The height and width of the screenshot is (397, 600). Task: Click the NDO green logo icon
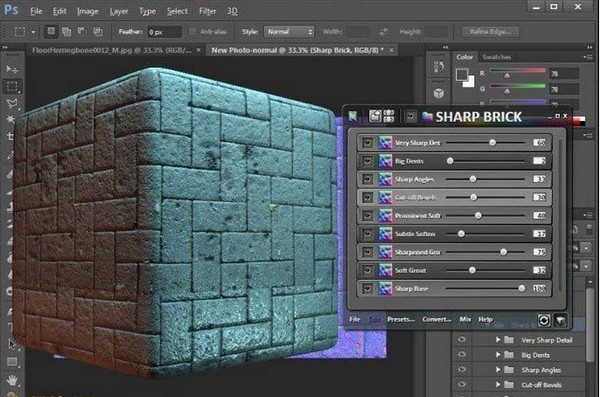(x=352, y=116)
